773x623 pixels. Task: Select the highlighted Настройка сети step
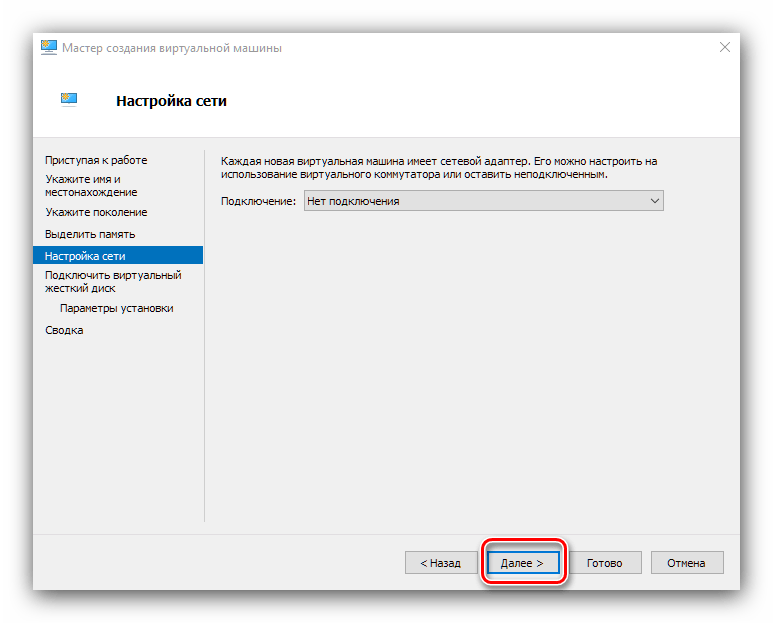[x=118, y=255]
